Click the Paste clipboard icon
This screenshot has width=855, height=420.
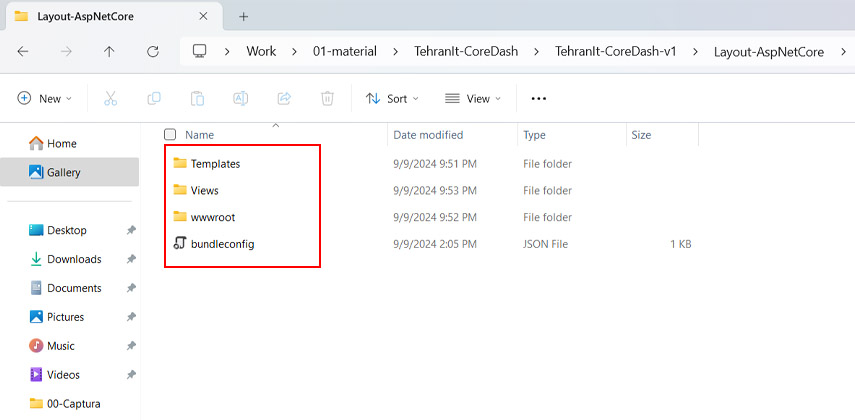[198, 98]
